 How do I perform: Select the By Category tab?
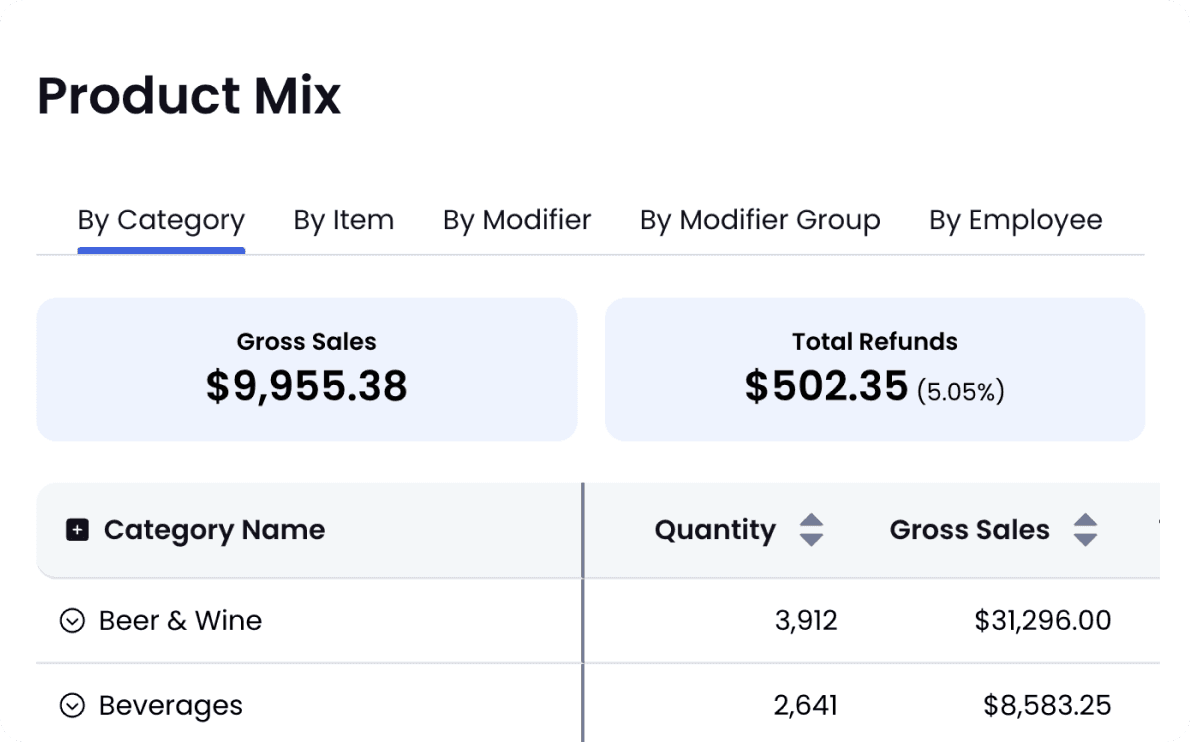click(x=161, y=220)
